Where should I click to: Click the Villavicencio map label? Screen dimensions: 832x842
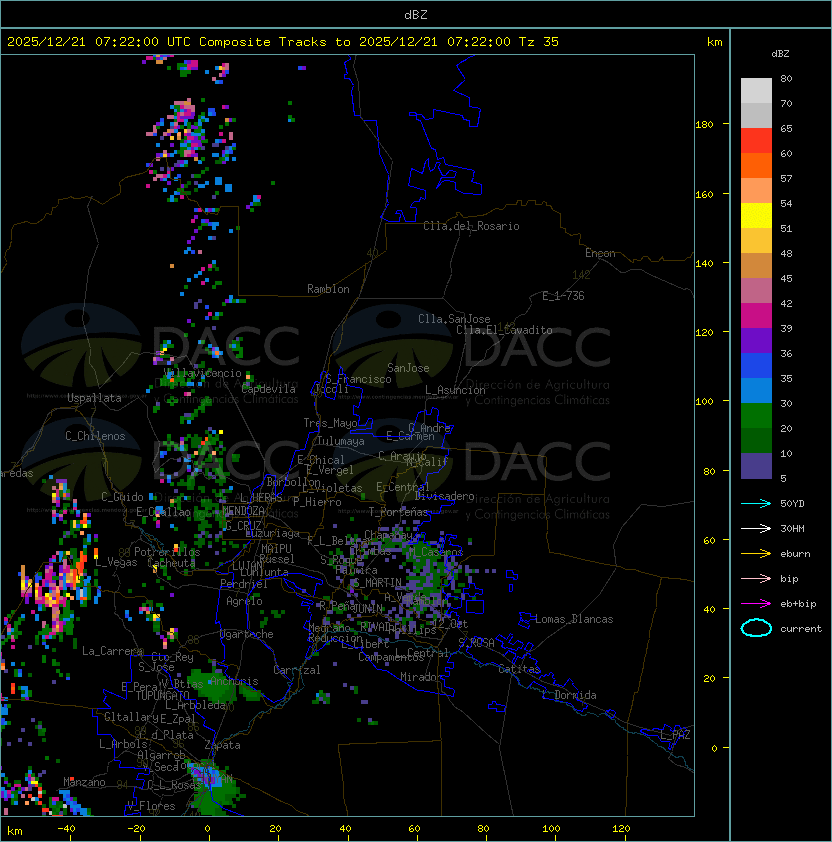click(x=202, y=373)
